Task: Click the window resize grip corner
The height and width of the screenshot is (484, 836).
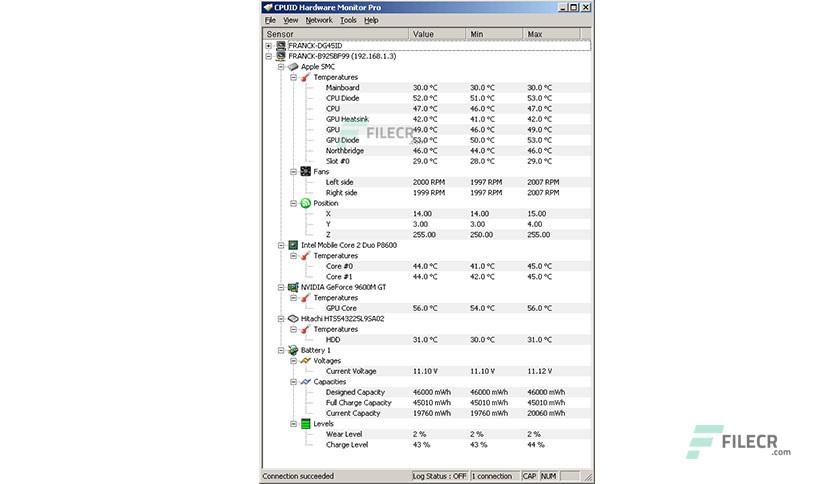Action: click(588, 477)
